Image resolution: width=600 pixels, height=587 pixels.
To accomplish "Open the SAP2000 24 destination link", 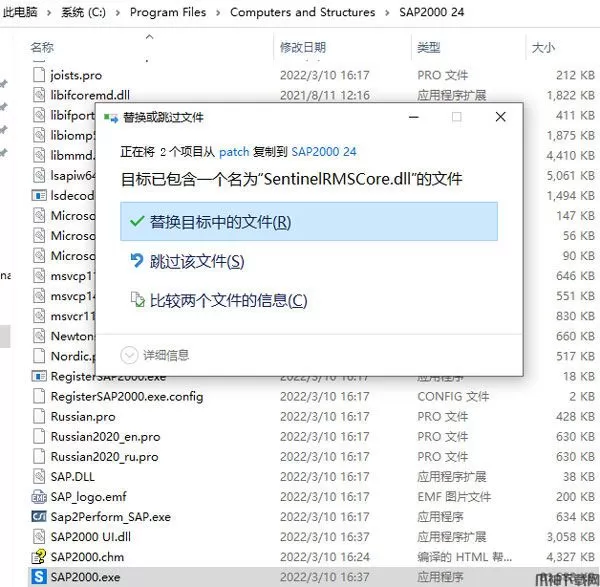I will pos(324,152).
